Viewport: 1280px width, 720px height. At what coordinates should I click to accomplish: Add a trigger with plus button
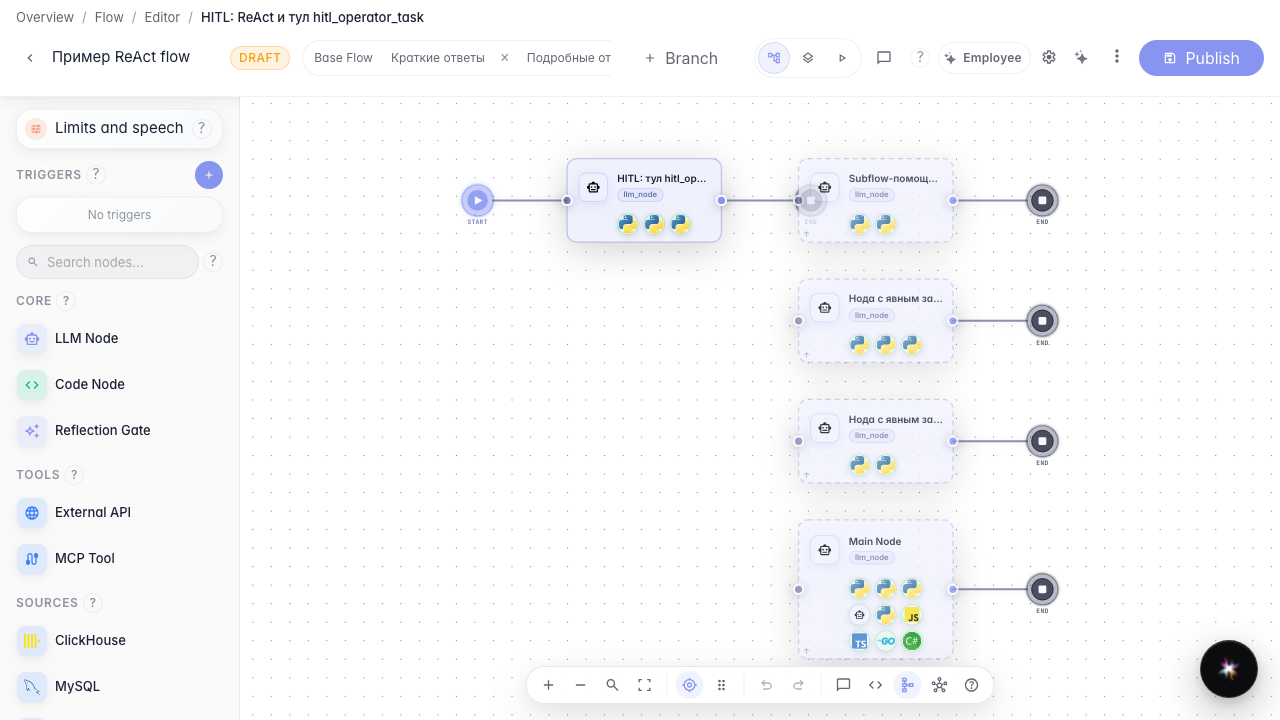pos(209,175)
